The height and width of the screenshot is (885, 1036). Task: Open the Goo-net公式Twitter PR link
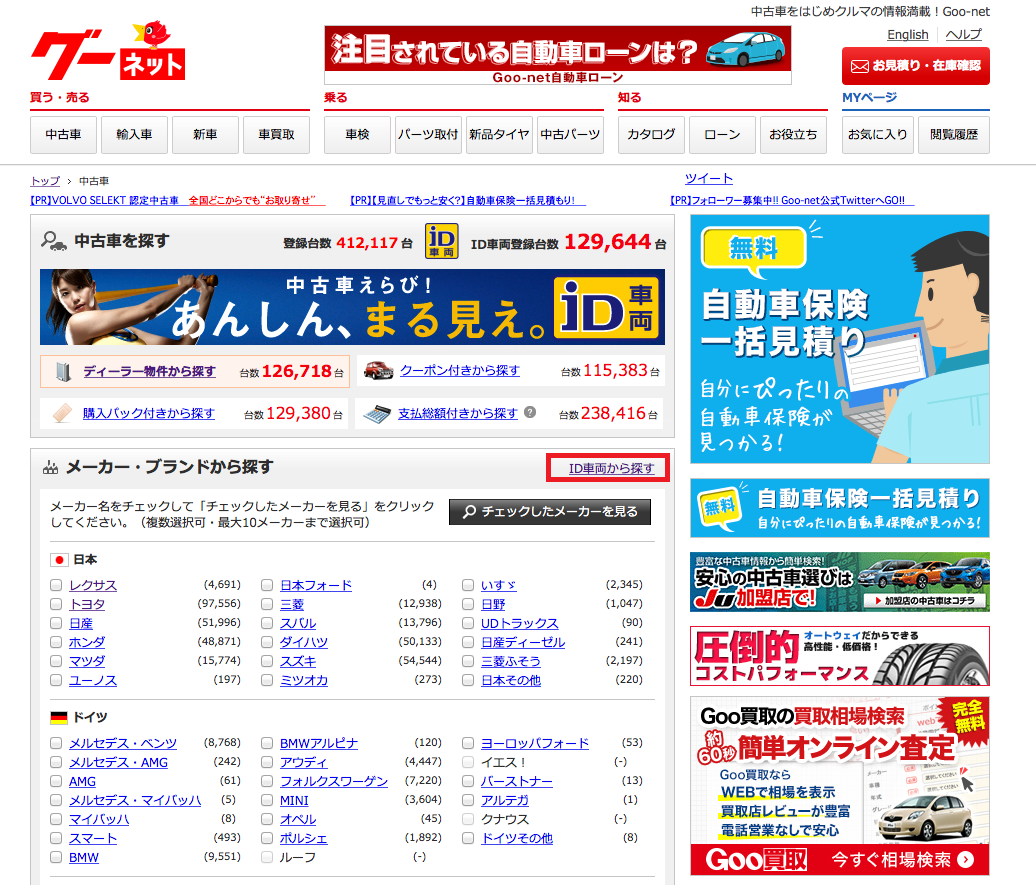click(792, 200)
